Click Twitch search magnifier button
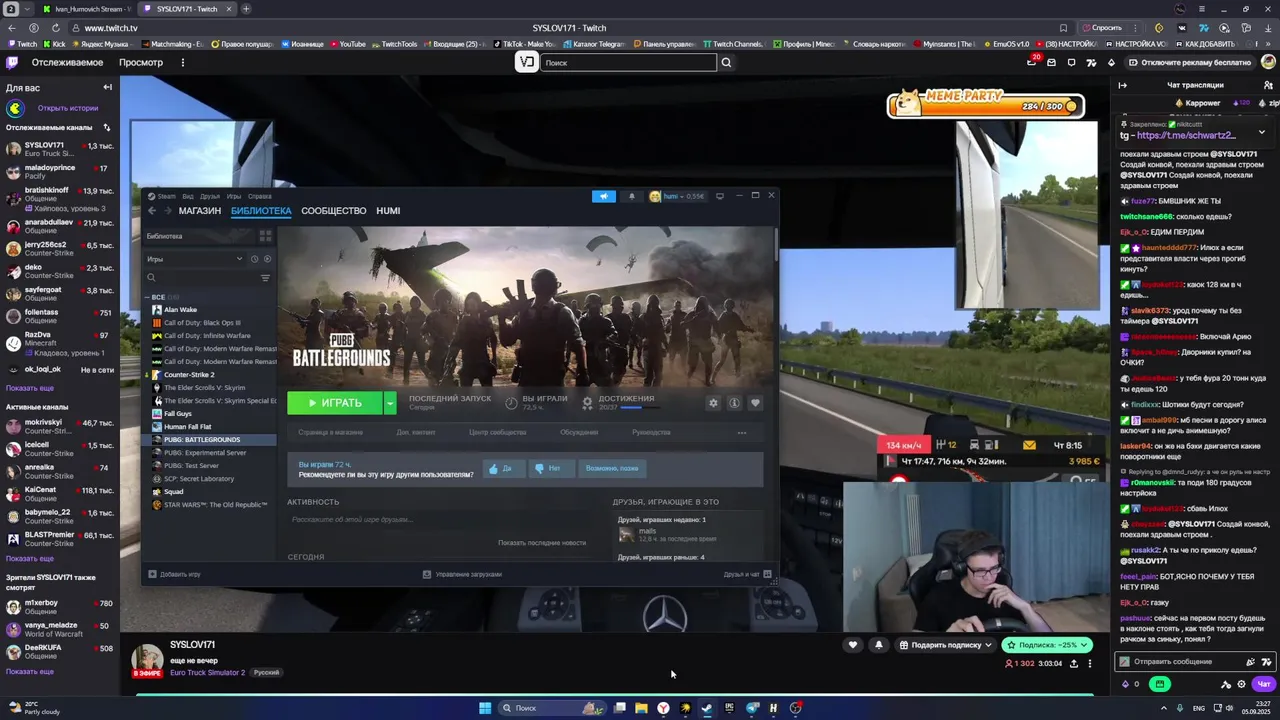Viewport: 1280px width, 720px height. tap(727, 62)
